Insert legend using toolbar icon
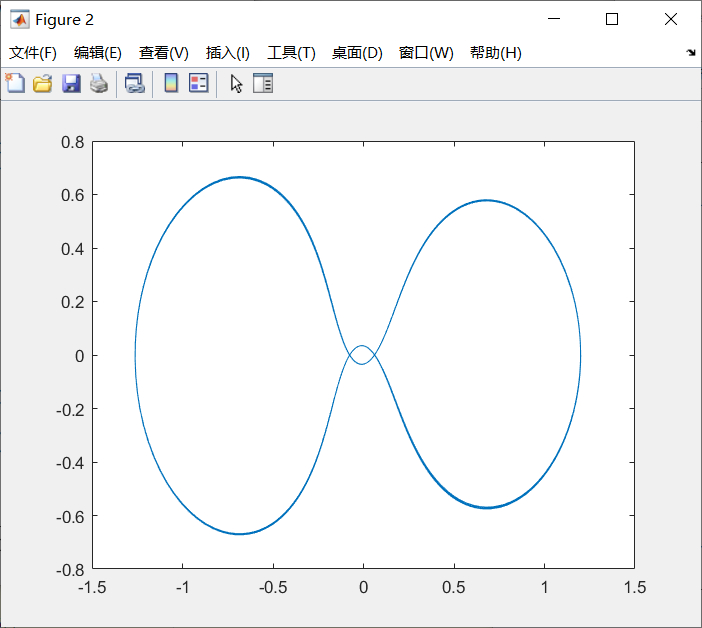This screenshot has width=702, height=628. pyautogui.click(x=199, y=83)
